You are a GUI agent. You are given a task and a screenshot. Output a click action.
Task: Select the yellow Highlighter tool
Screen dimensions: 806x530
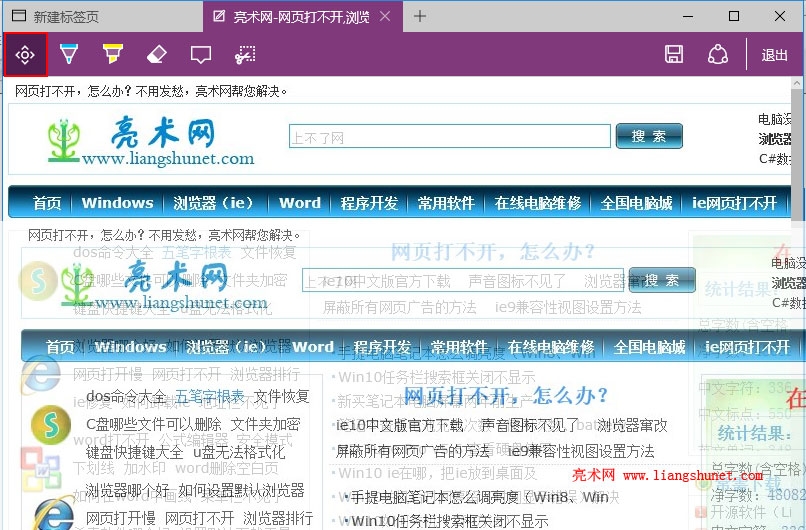click(113, 54)
